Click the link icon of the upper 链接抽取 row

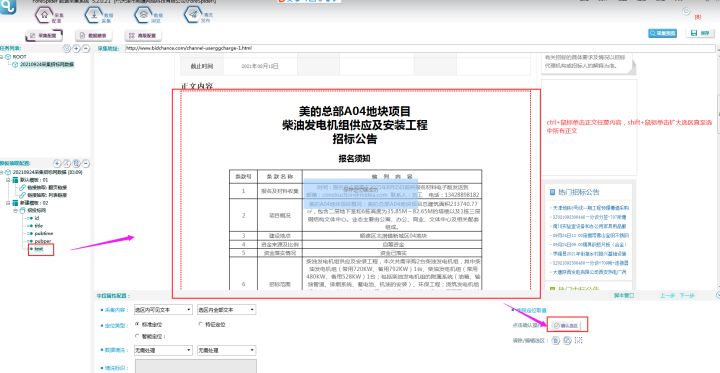coord(22,187)
